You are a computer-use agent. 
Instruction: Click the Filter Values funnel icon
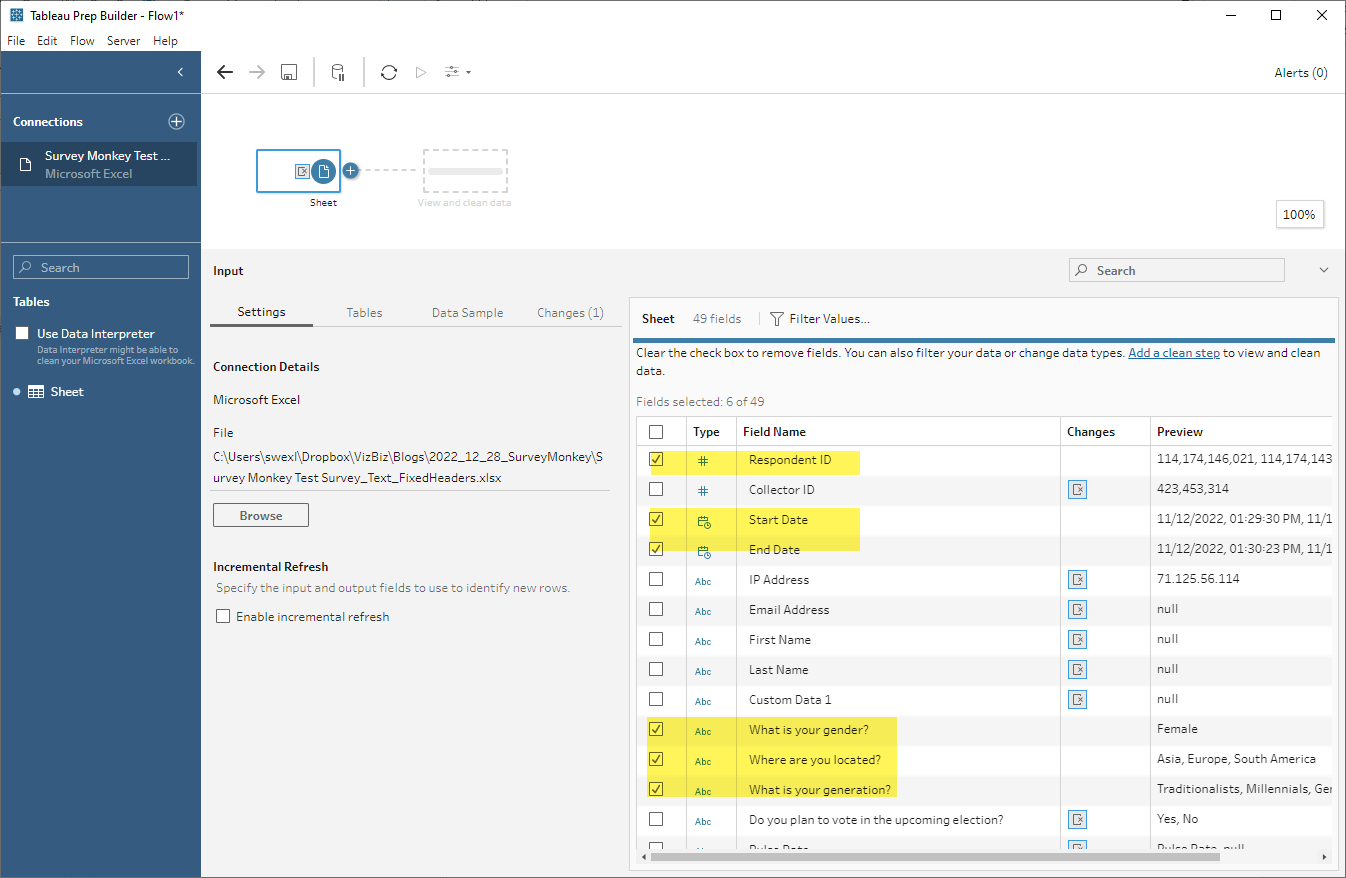pyautogui.click(x=776, y=319)
